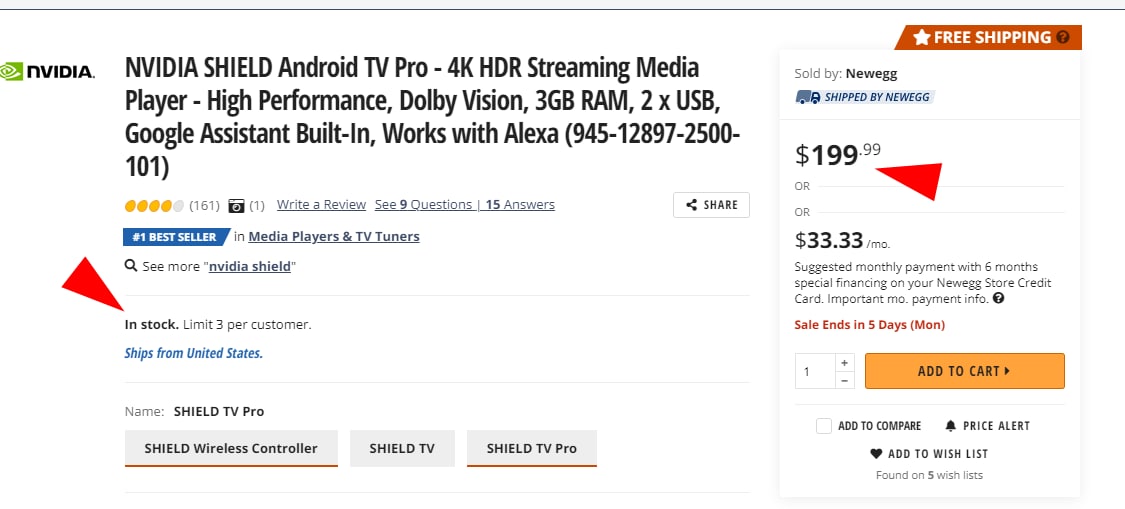Set a Price Alert
This screenshot has height=509, width=1125.
987,426
